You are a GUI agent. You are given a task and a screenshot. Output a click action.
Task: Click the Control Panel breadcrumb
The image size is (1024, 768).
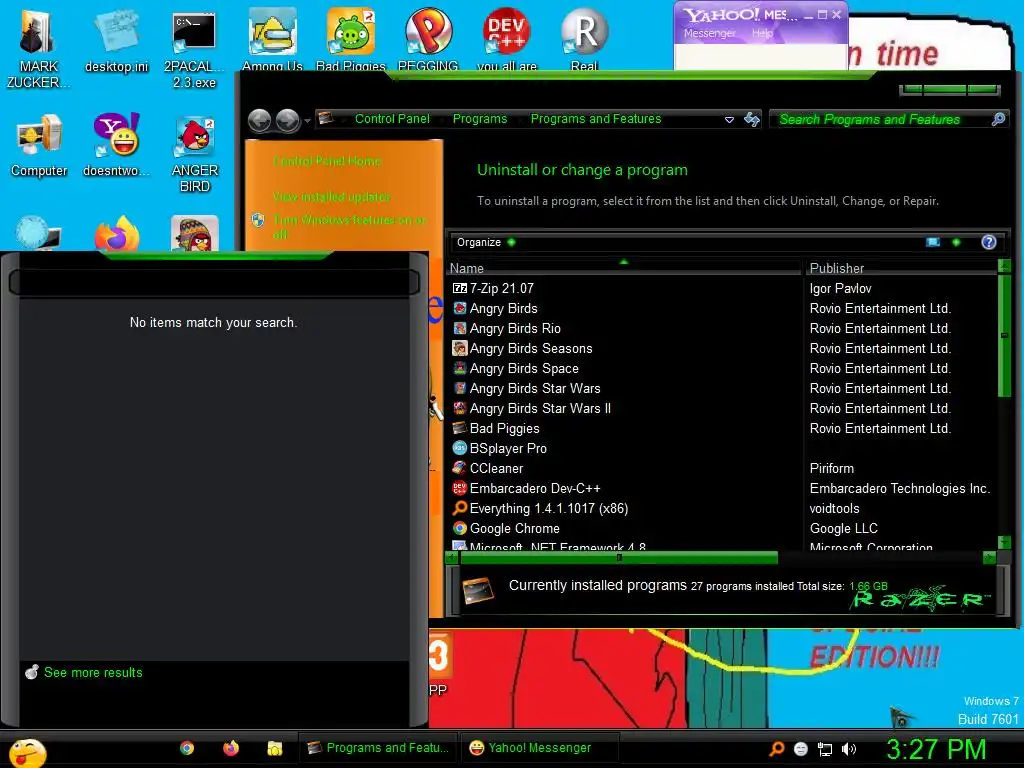[x=392, y=119]
